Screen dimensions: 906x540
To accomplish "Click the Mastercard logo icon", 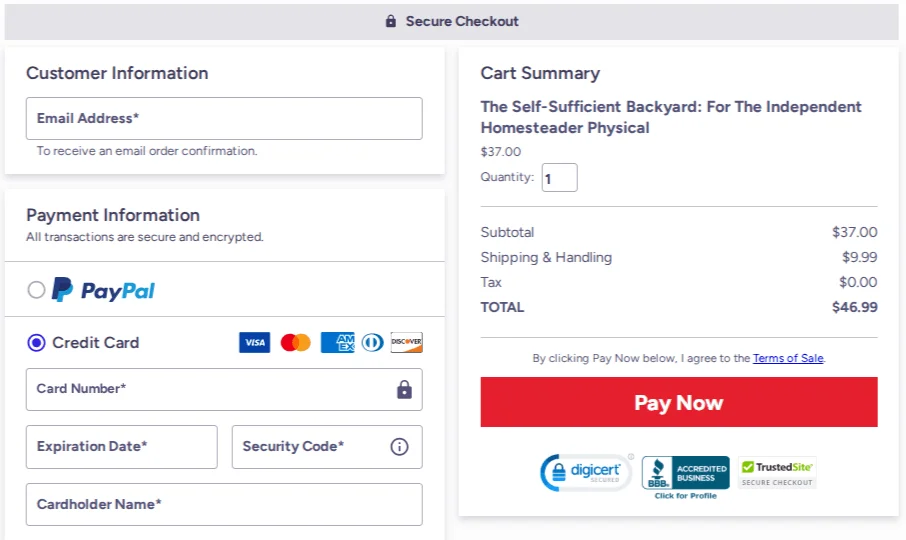I will [296, 343].
